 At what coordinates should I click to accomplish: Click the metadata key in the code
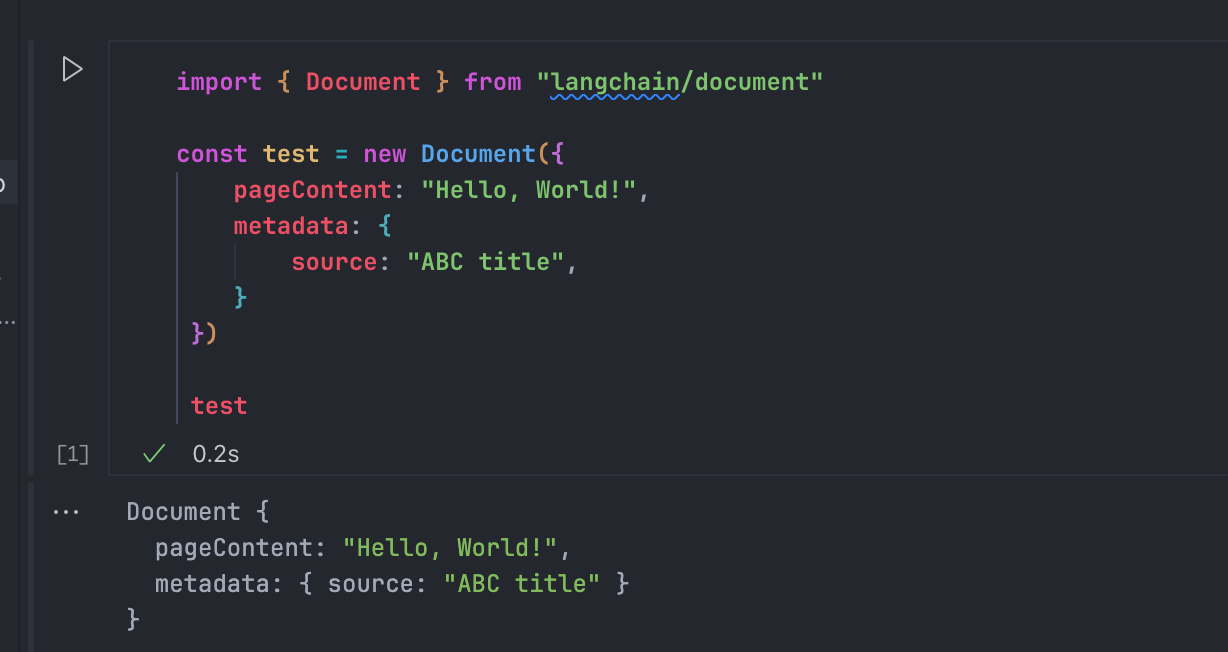pos(291,226)
